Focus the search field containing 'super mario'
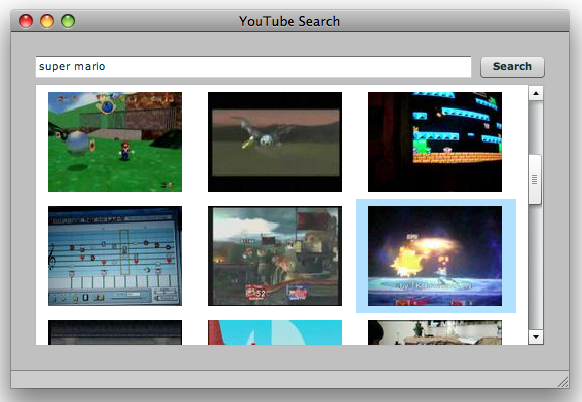 click(253, 67)
